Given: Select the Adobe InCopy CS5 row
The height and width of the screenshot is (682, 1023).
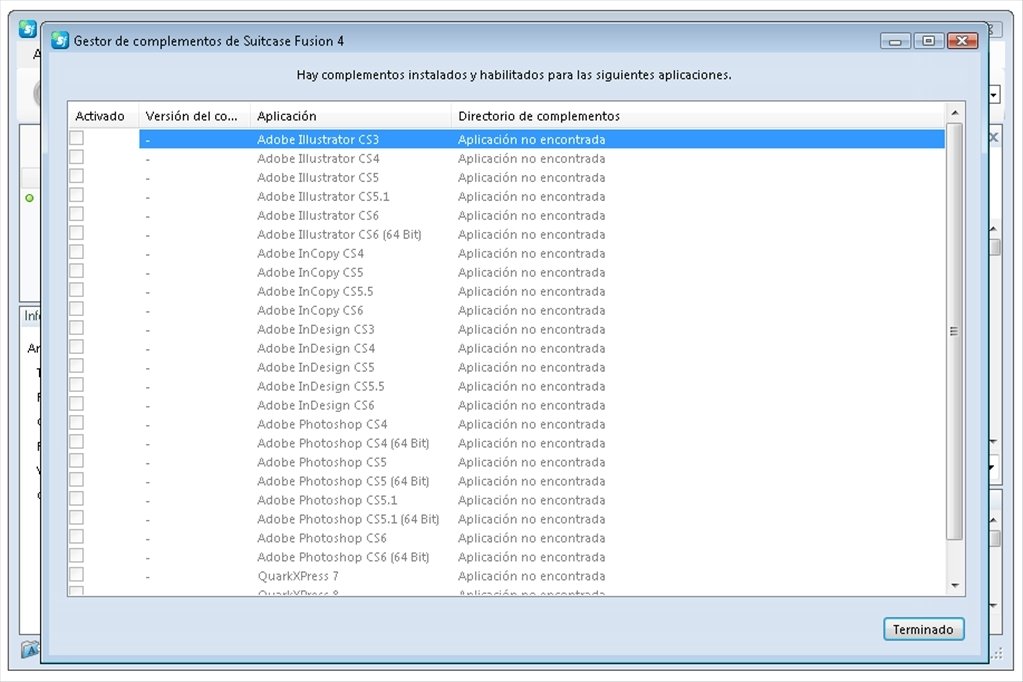Looking at the screenshot, I should point(506,272).
